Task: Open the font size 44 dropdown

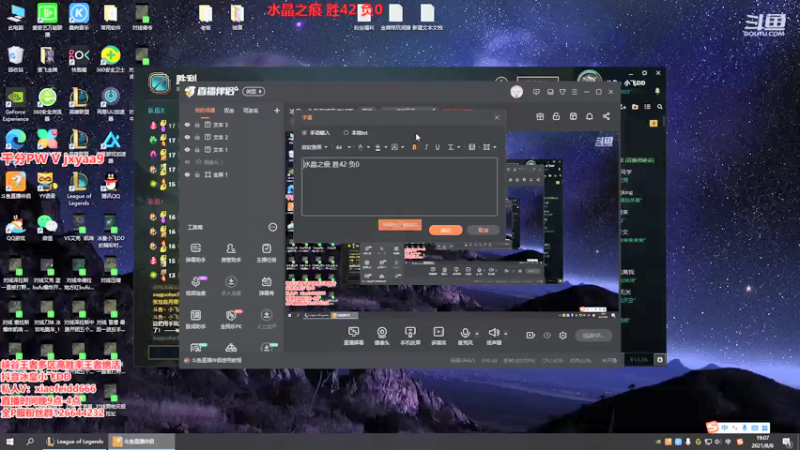Action: 343,147
